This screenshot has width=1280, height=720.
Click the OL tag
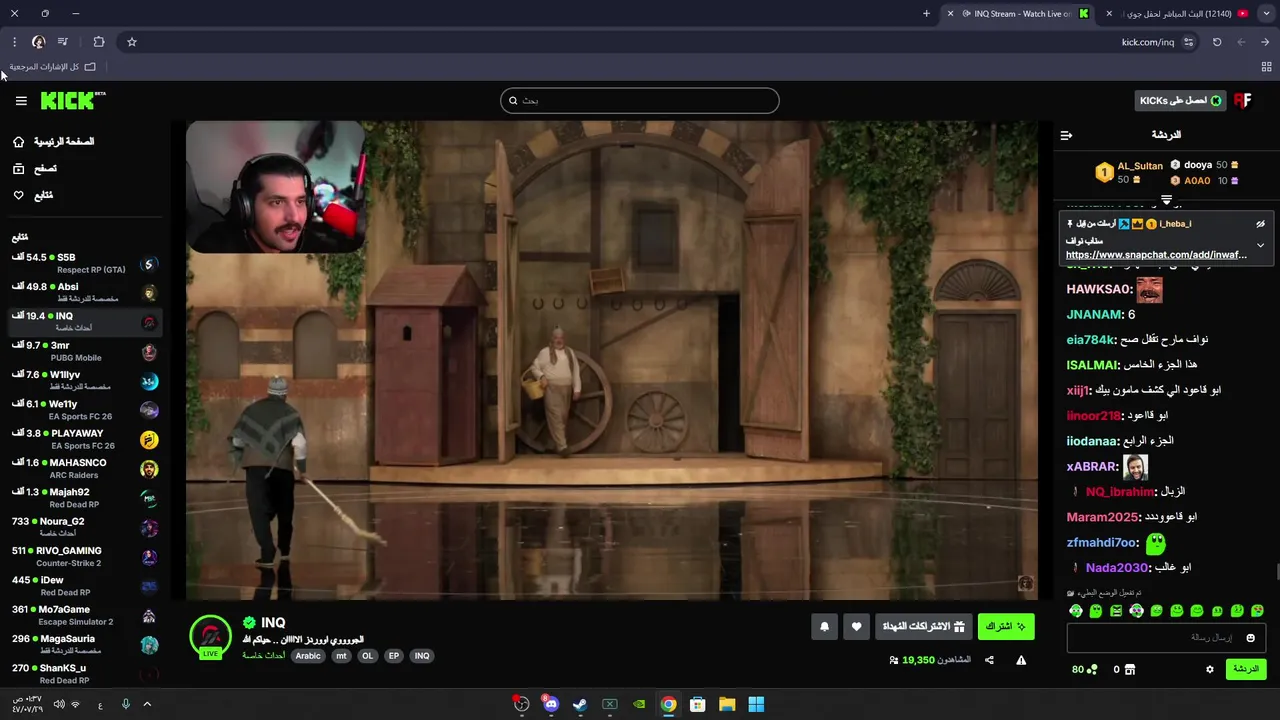click(367, 656)
